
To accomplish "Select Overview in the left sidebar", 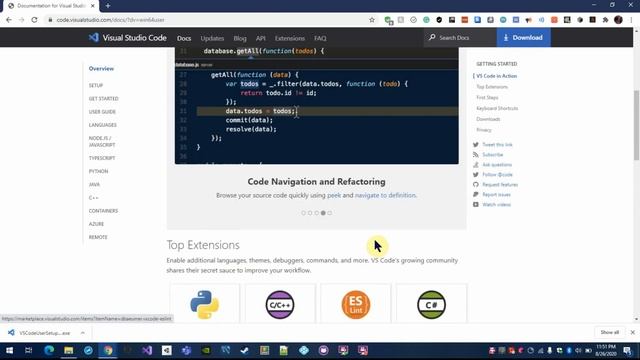I will coord(101,69).
